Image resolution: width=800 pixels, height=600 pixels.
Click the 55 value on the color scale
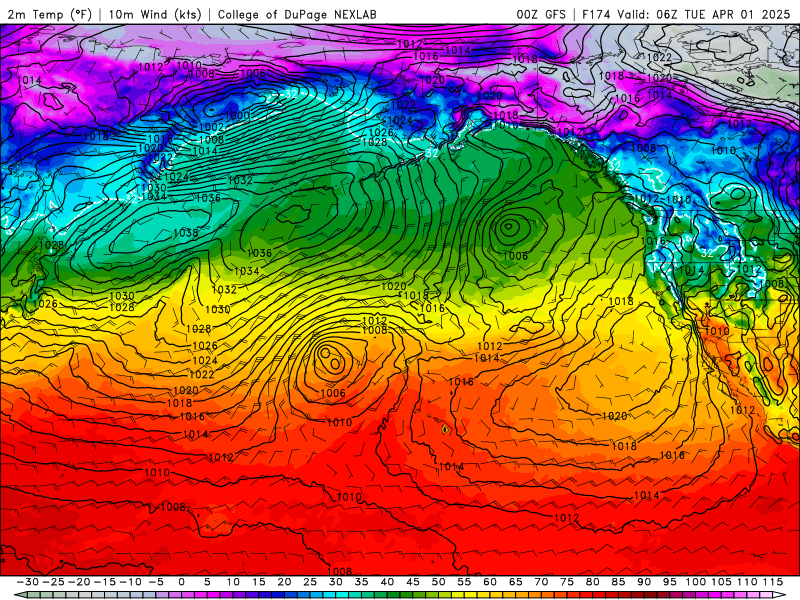464,582
